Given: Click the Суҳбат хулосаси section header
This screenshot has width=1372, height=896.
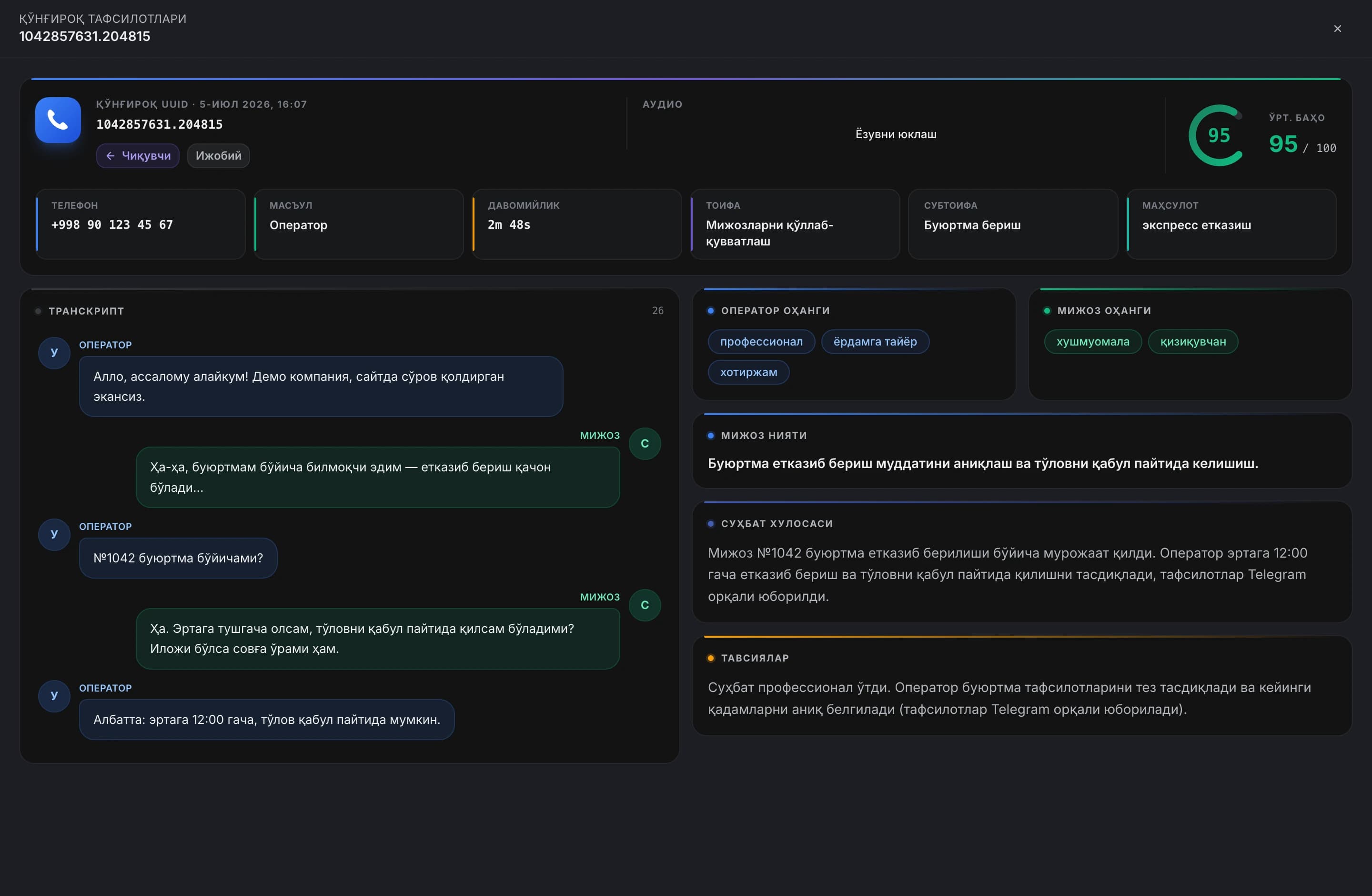Looking at the screenshot, I should [x=777, y=524].
